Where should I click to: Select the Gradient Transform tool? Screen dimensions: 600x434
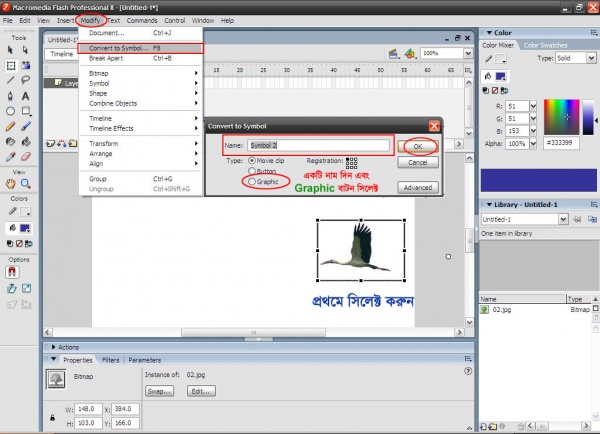pos(26,65)
